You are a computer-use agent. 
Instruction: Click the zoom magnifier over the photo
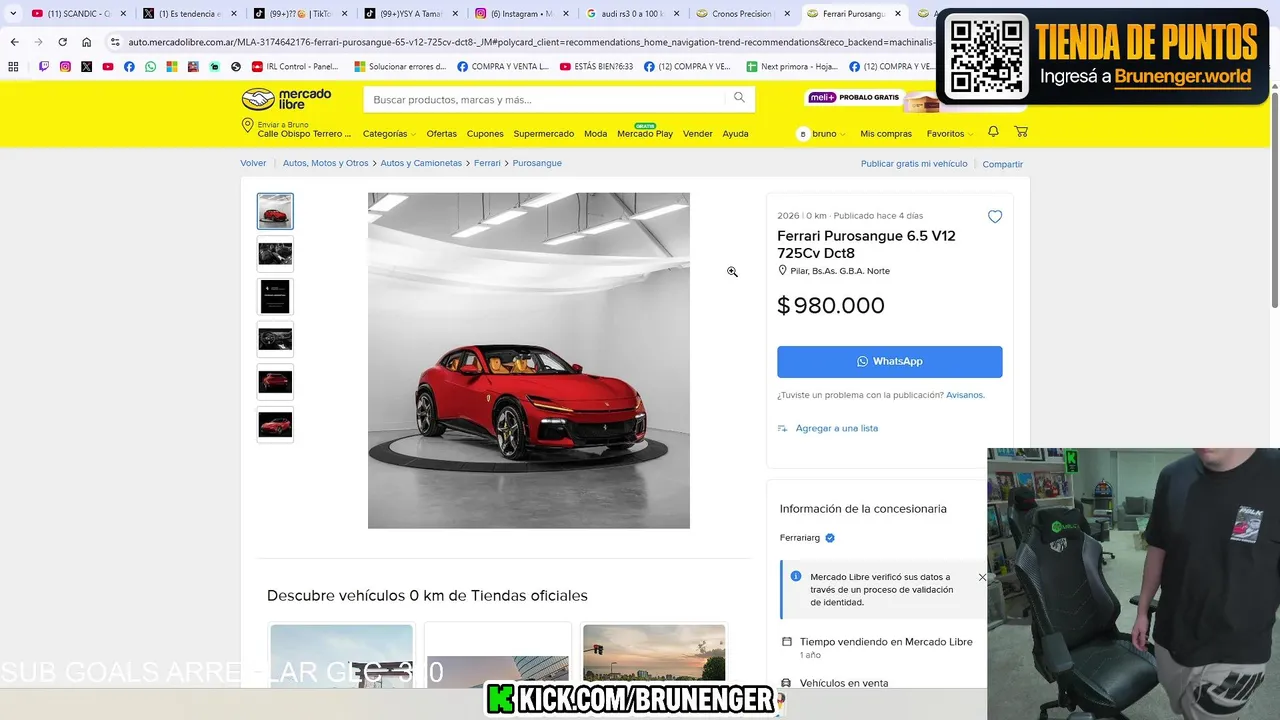click(732, 272)
